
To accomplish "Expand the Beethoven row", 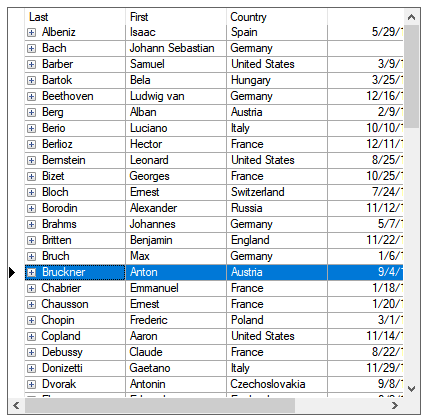I will click(31, 96).
